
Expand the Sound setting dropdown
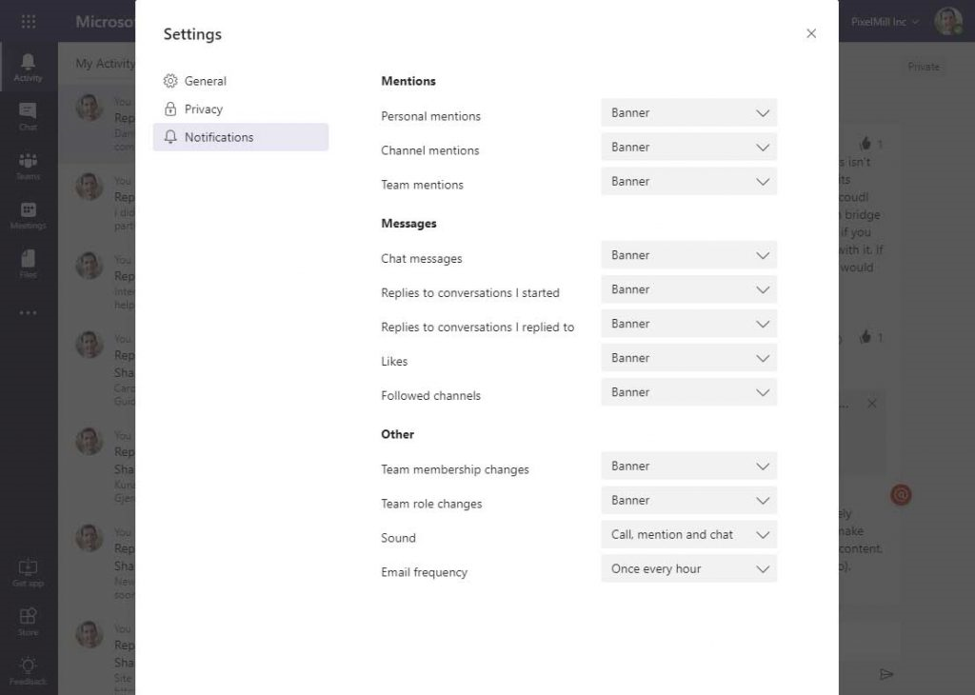[x=688, y=535]
